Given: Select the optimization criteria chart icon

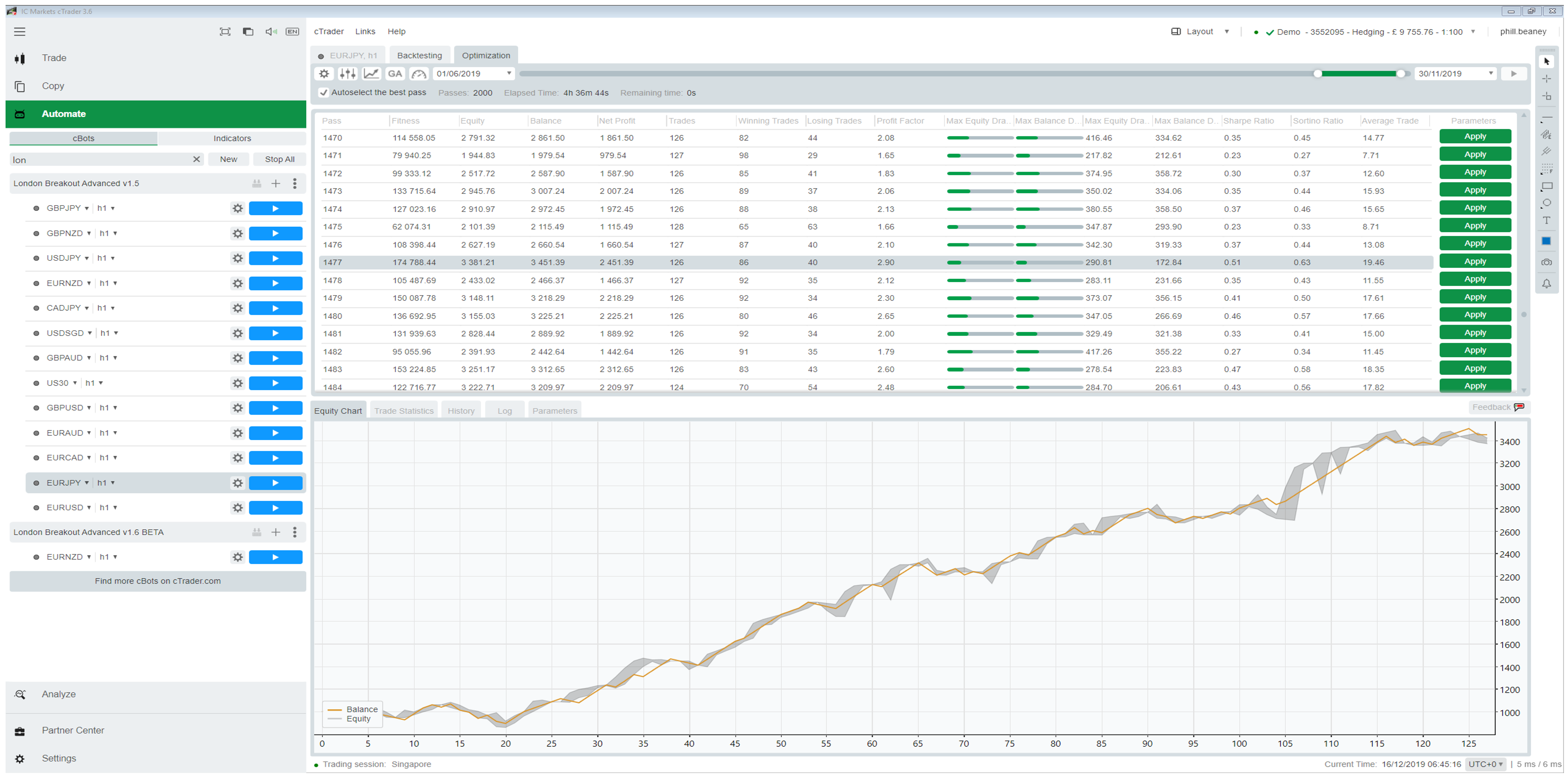Looking at the screenshot, I should tap(371, 74).
